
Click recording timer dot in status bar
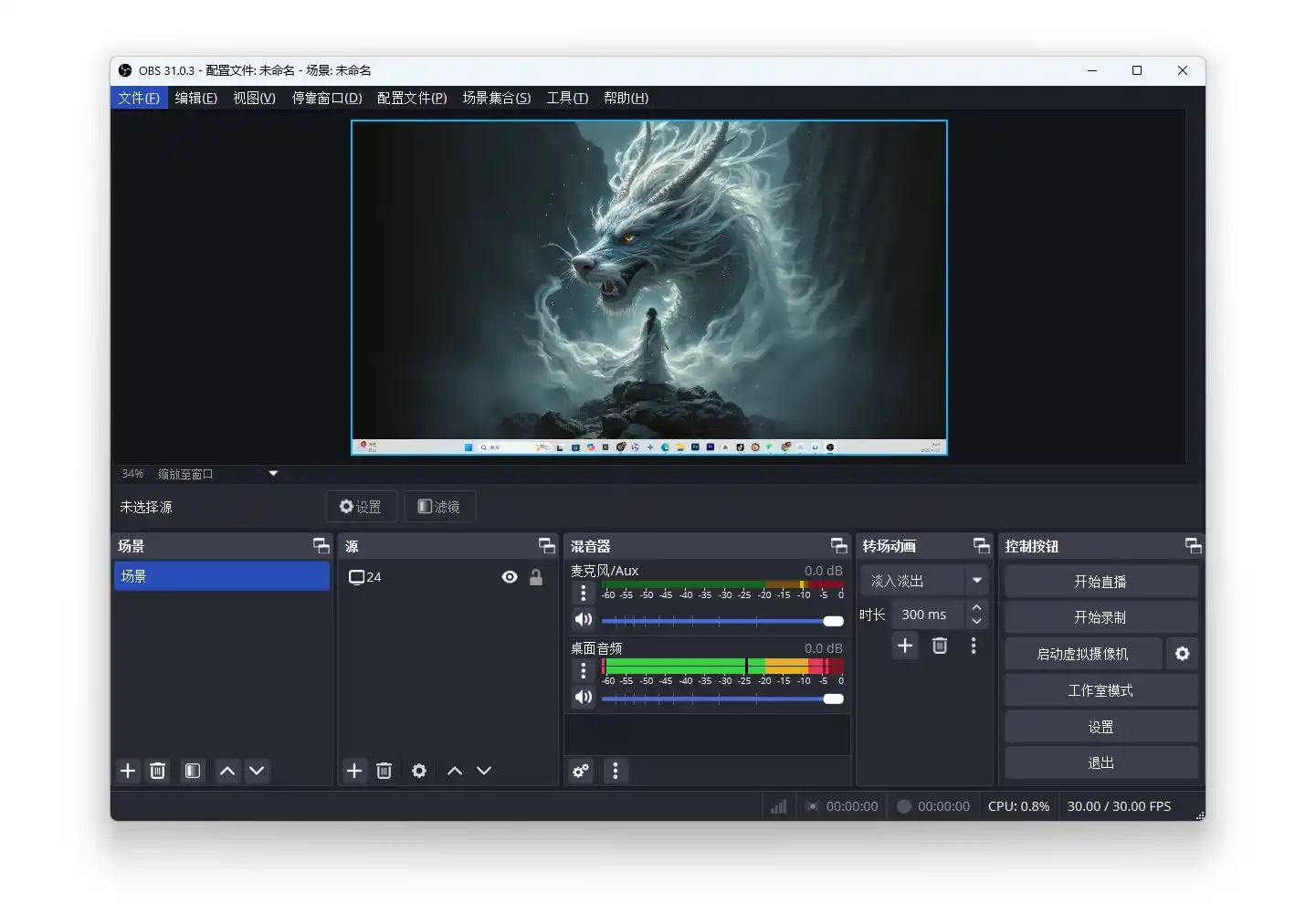click(904, 806)
